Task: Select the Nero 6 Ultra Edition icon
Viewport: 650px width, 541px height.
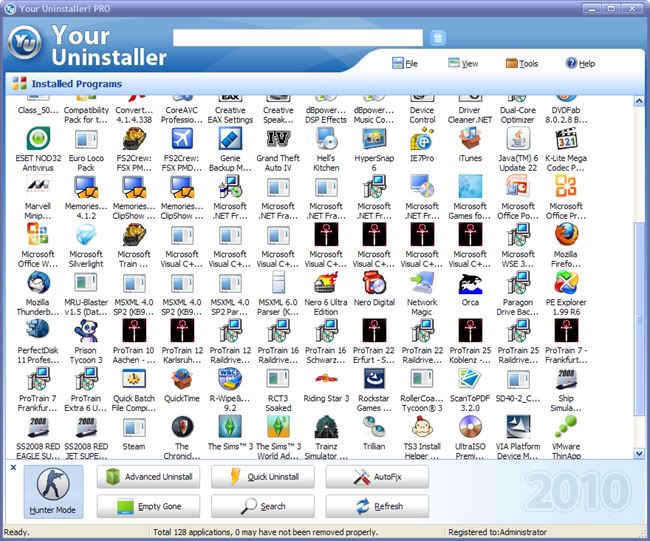Action: (326, 283)
